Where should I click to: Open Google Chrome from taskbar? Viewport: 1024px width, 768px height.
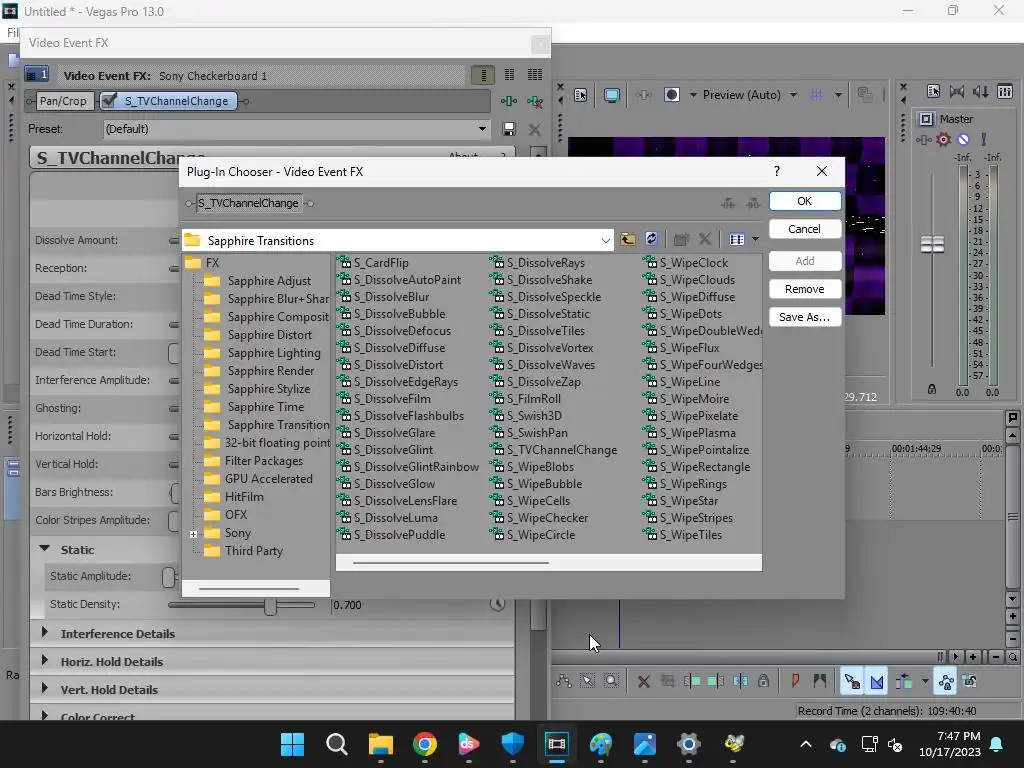coord(424,744)
